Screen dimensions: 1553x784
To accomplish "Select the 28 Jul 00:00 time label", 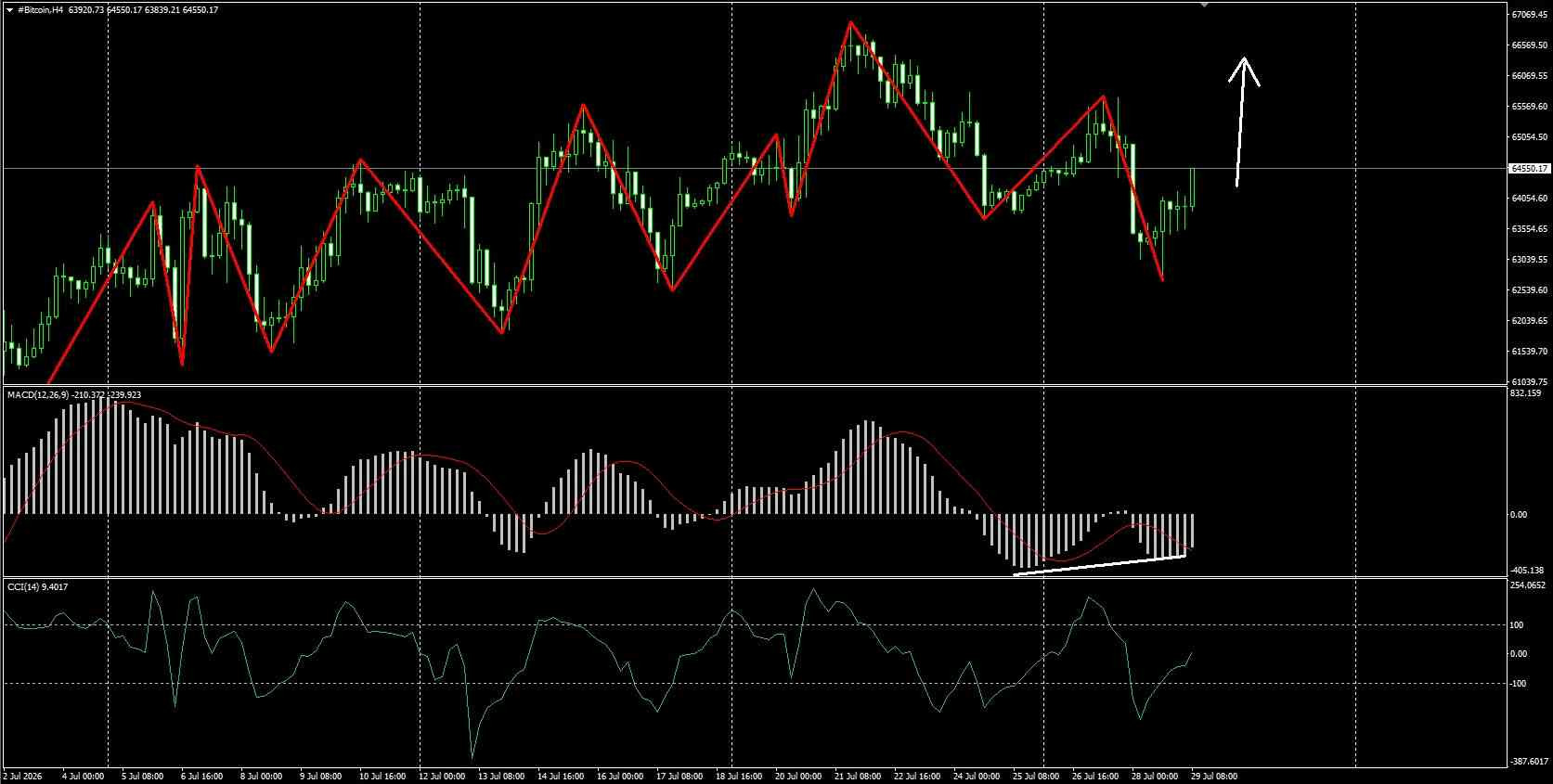I will [x=1155, y=777].
